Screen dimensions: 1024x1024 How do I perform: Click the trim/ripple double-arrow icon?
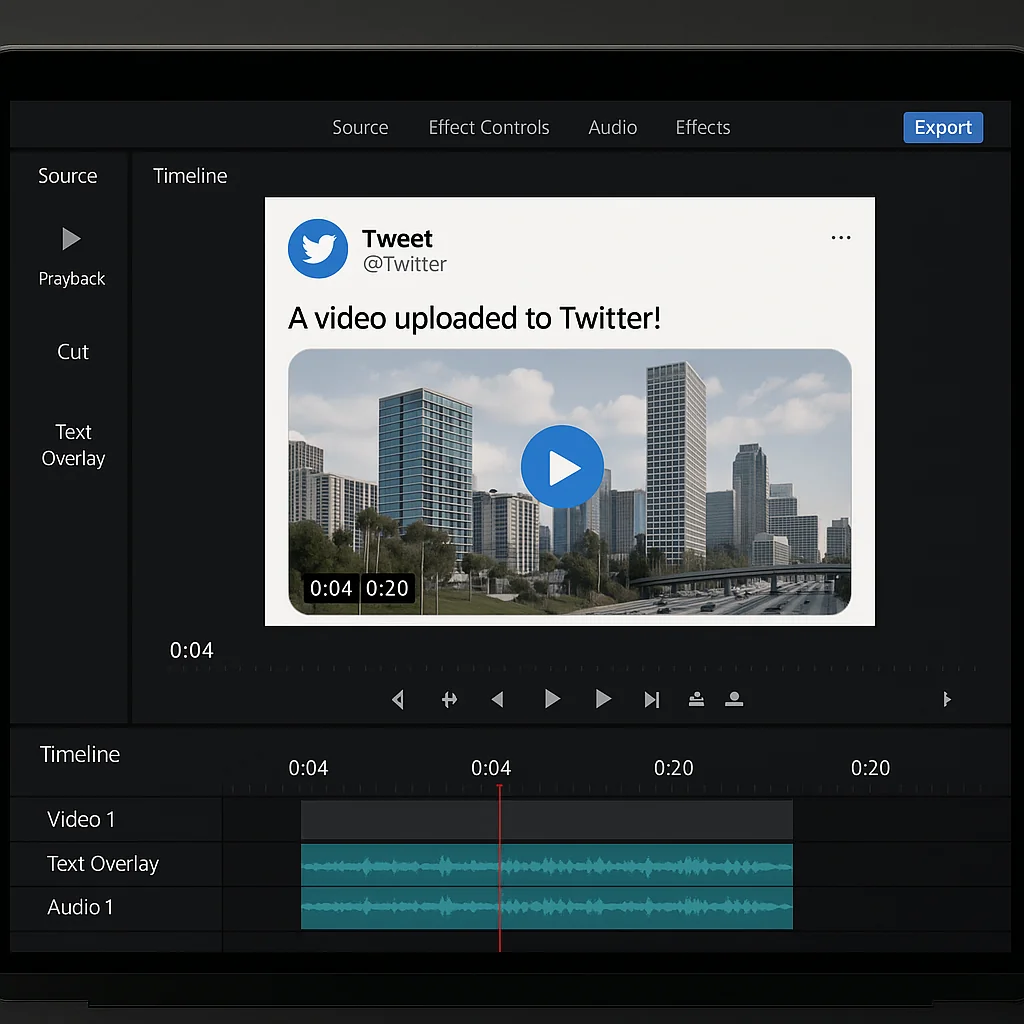[x=449, y=700]
